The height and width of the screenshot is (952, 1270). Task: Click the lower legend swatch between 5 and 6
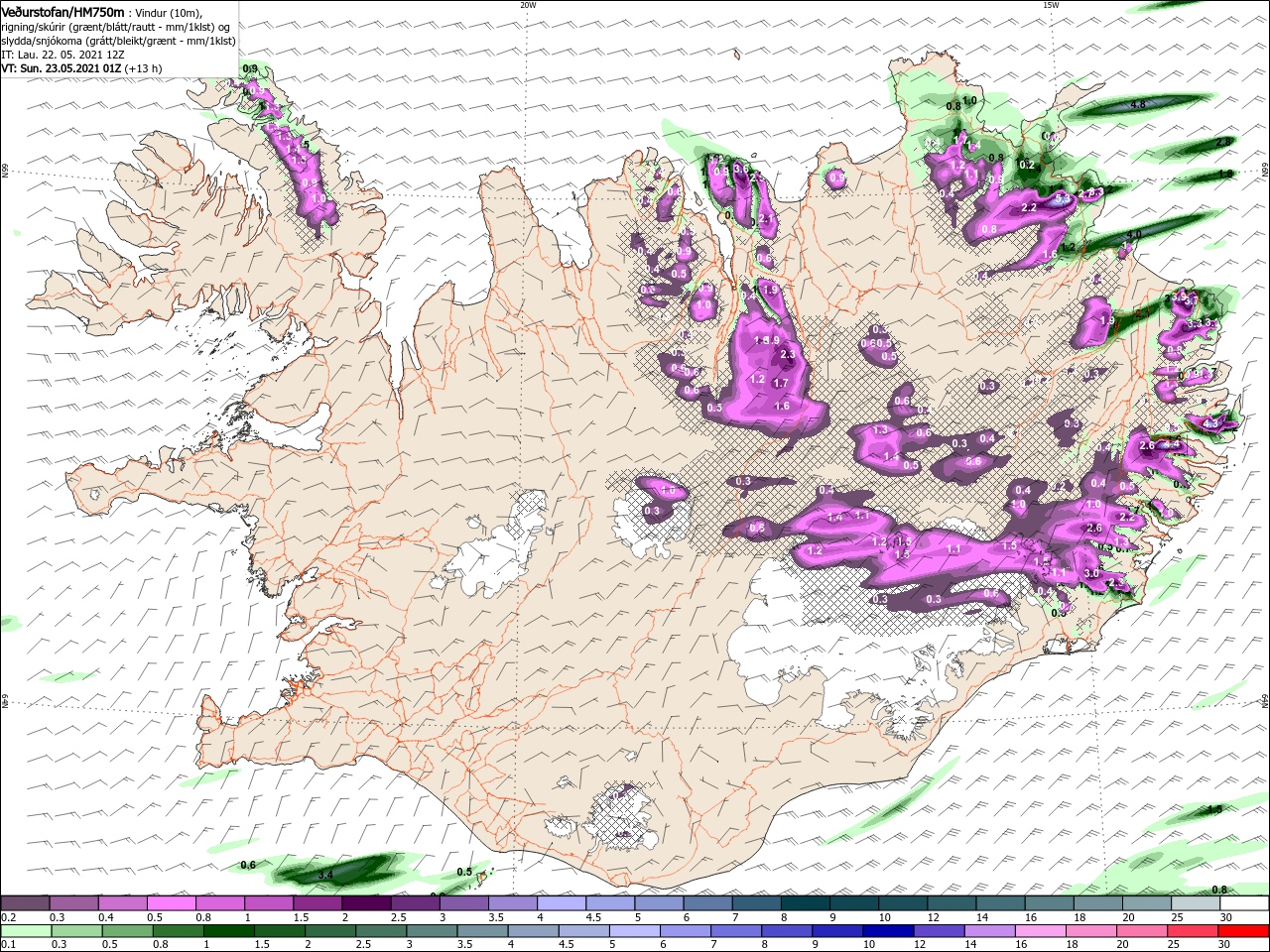click(633, 931)
